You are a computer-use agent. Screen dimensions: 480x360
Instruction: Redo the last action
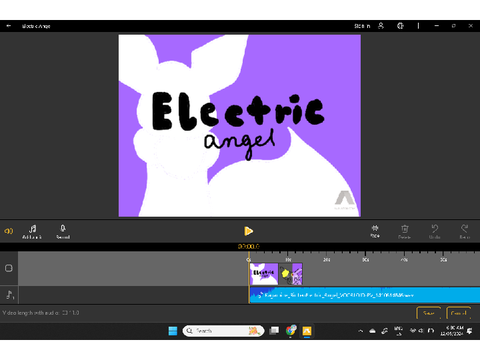(x=464, y=232)
